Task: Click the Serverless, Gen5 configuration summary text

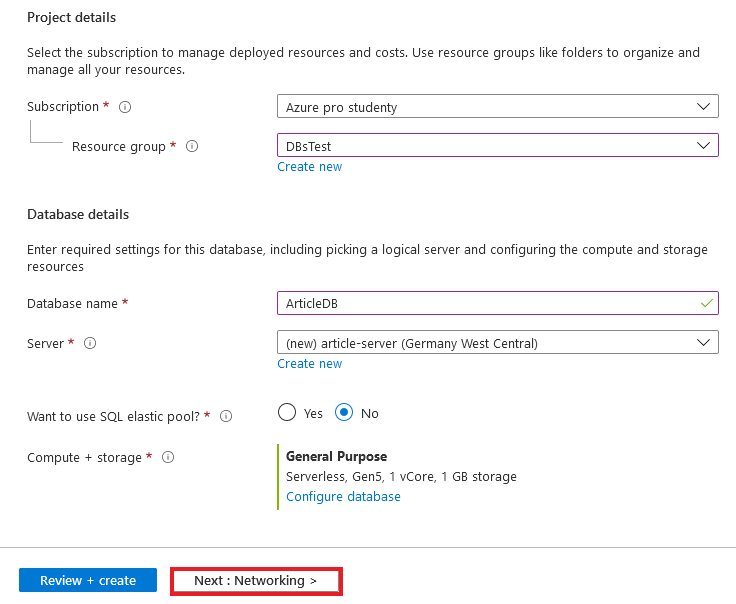Action: pyautogui.click(x=401, y=477)
